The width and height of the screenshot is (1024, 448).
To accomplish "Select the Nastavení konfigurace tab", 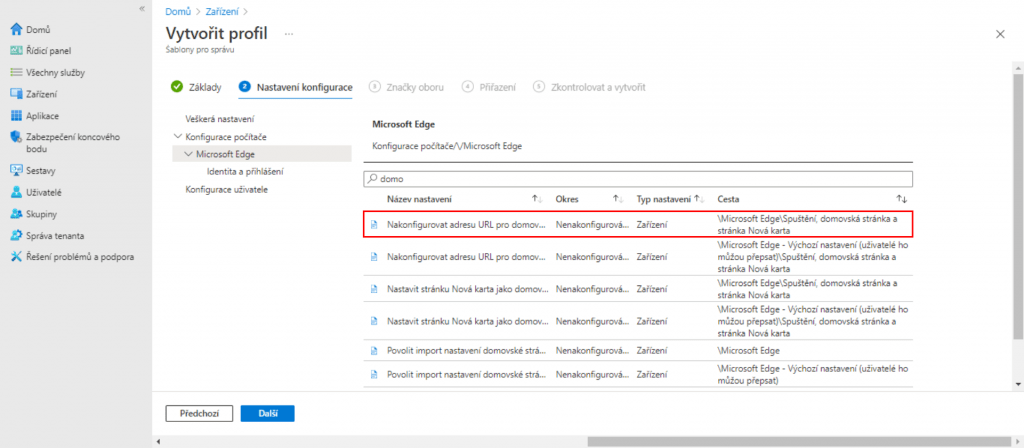I will click(x=296, y=87).
